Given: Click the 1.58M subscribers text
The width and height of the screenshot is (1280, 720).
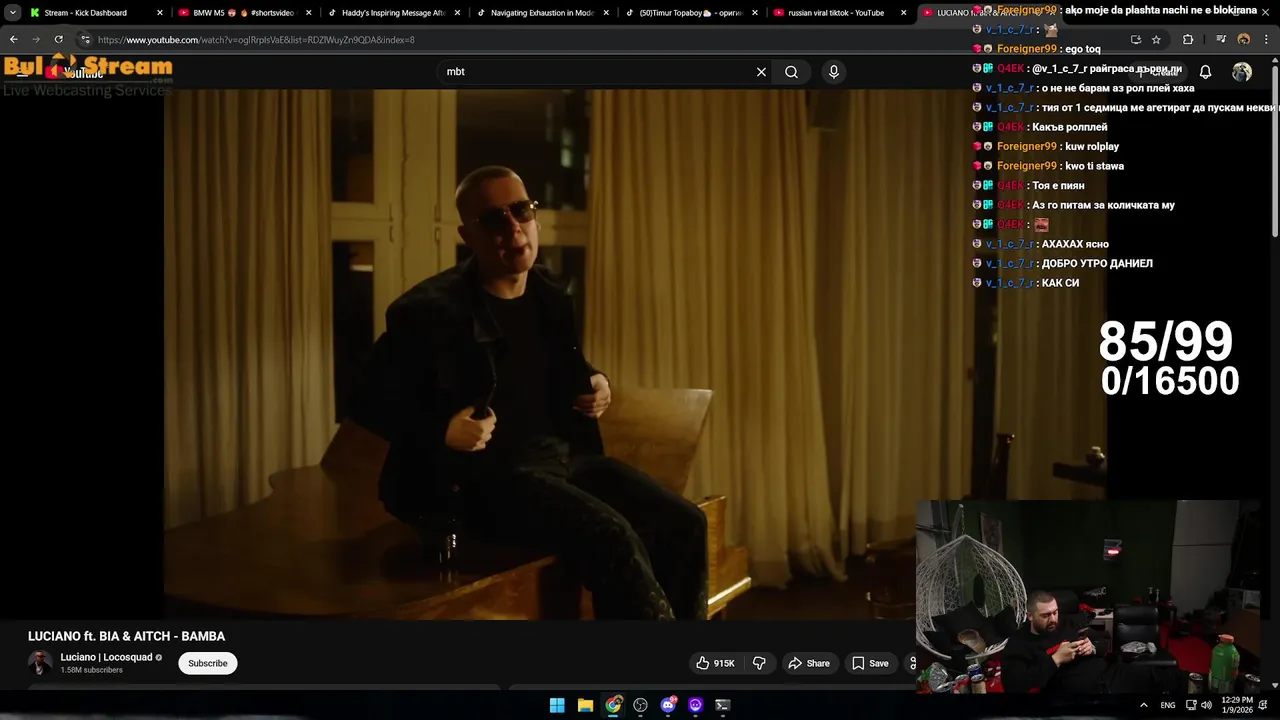Looking at the screenshot, I should click(91, 670).
